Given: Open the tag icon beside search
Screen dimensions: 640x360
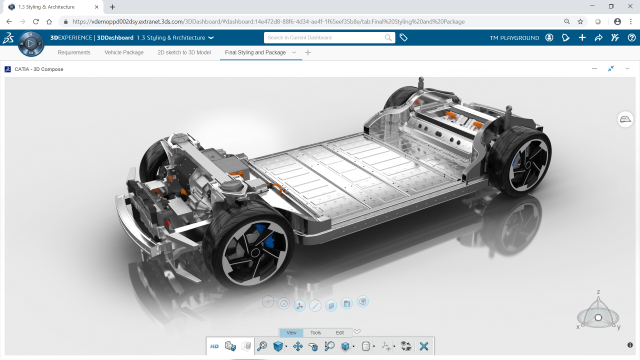Looking at the screenshot, I should [403, 38].
